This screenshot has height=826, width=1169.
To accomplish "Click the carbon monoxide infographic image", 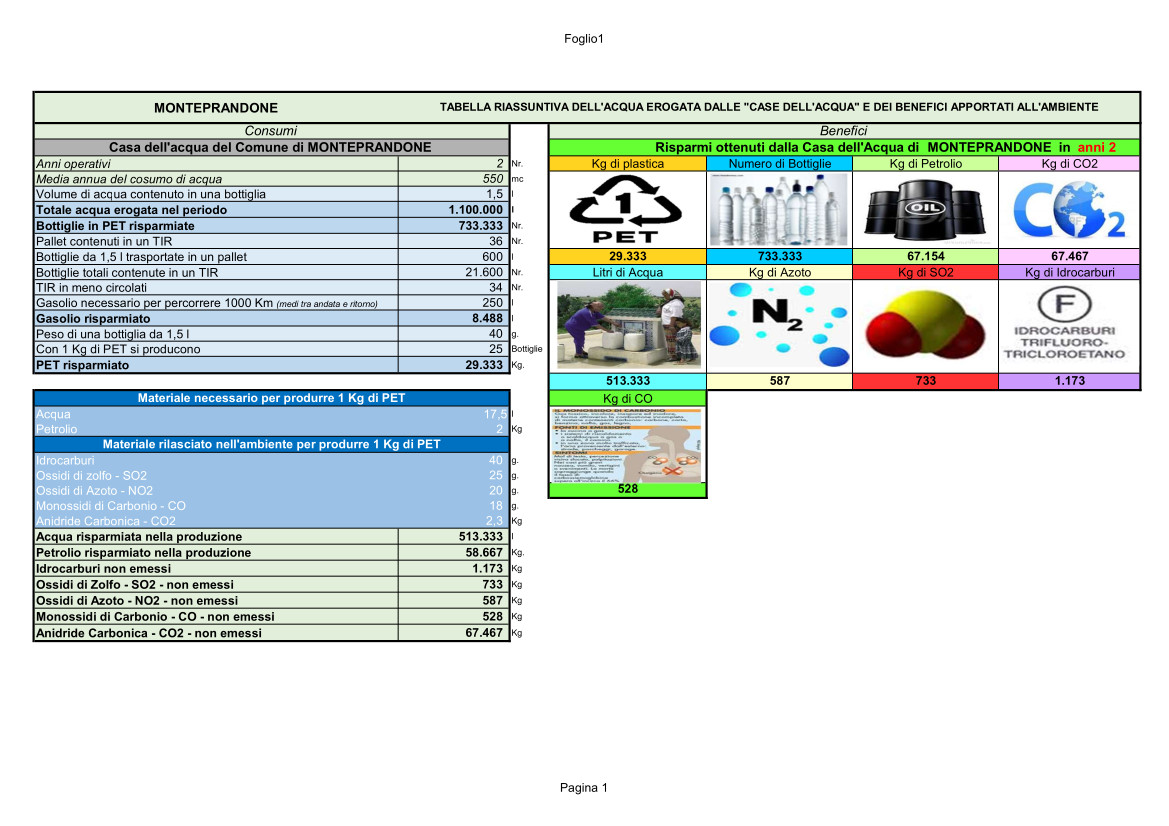I will pos(628,444).
